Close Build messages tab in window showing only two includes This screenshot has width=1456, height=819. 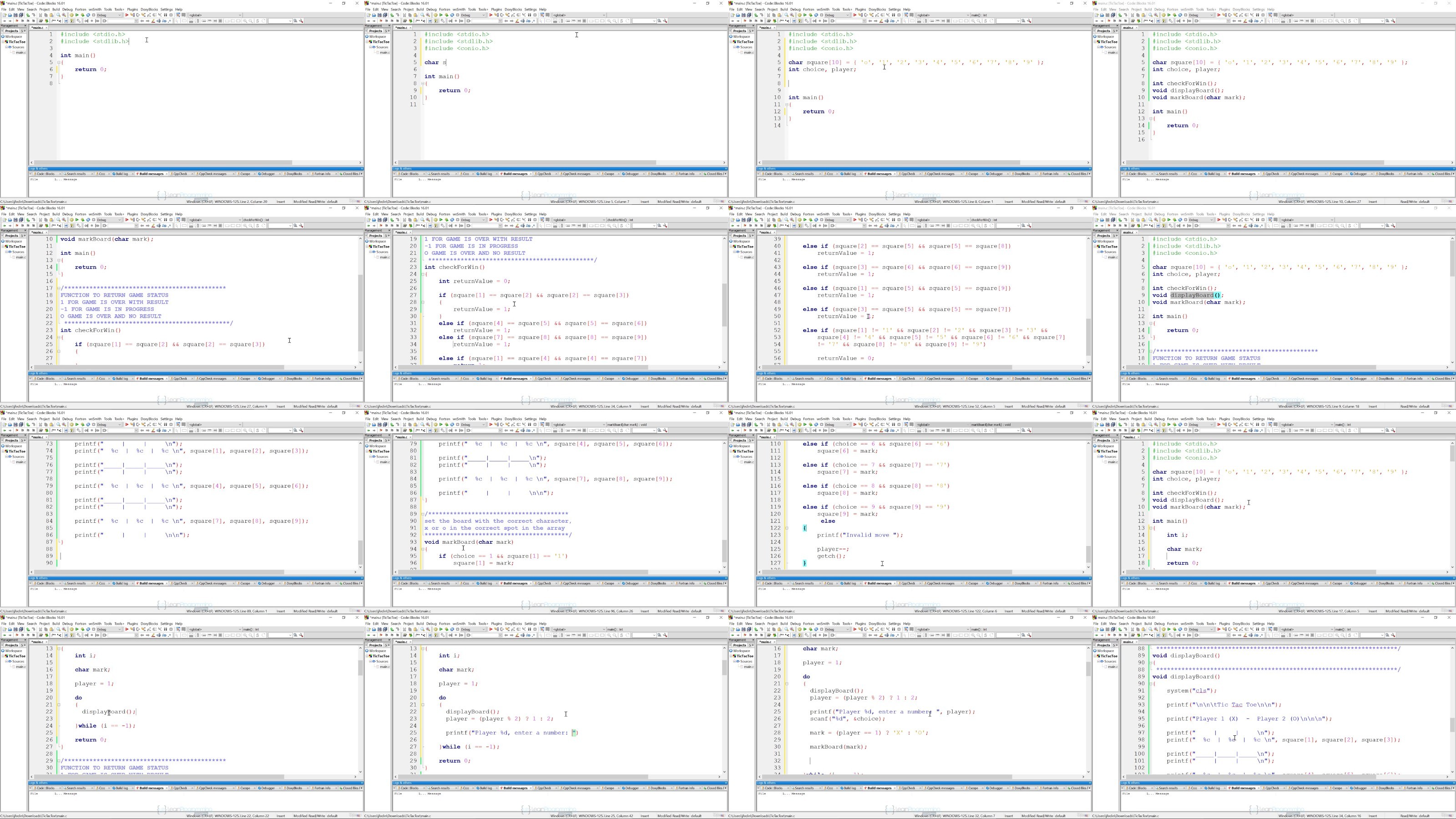coord(166,173)
